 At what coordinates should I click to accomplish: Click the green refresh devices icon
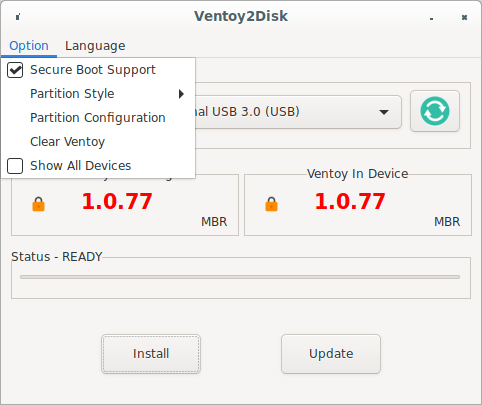tap(435, 111)
